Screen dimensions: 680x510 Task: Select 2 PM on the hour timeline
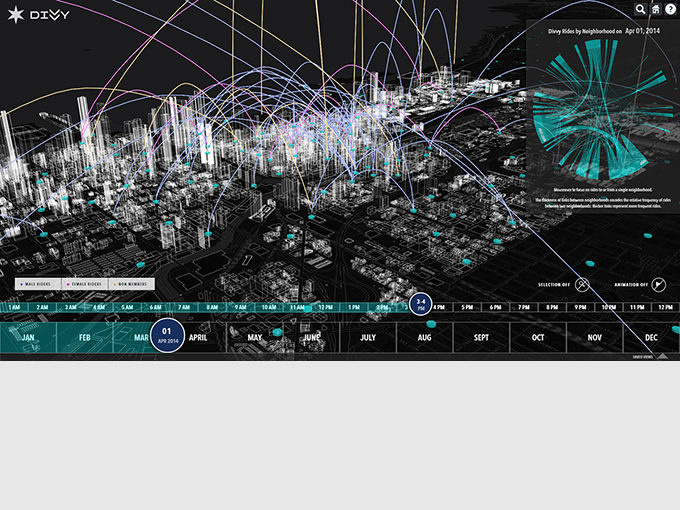tap(382, 307)
